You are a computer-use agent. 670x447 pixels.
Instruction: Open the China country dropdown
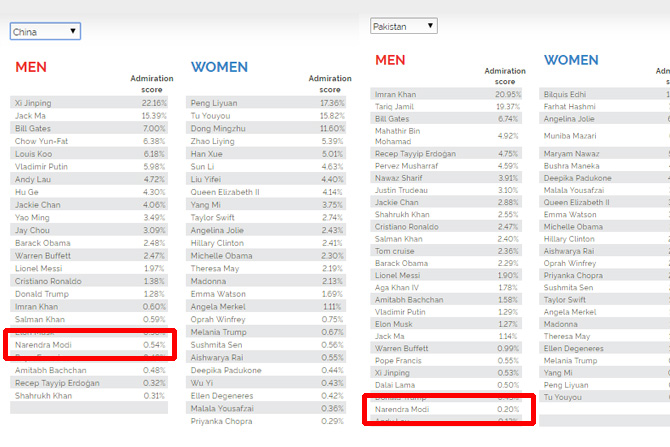pos(45,32)
